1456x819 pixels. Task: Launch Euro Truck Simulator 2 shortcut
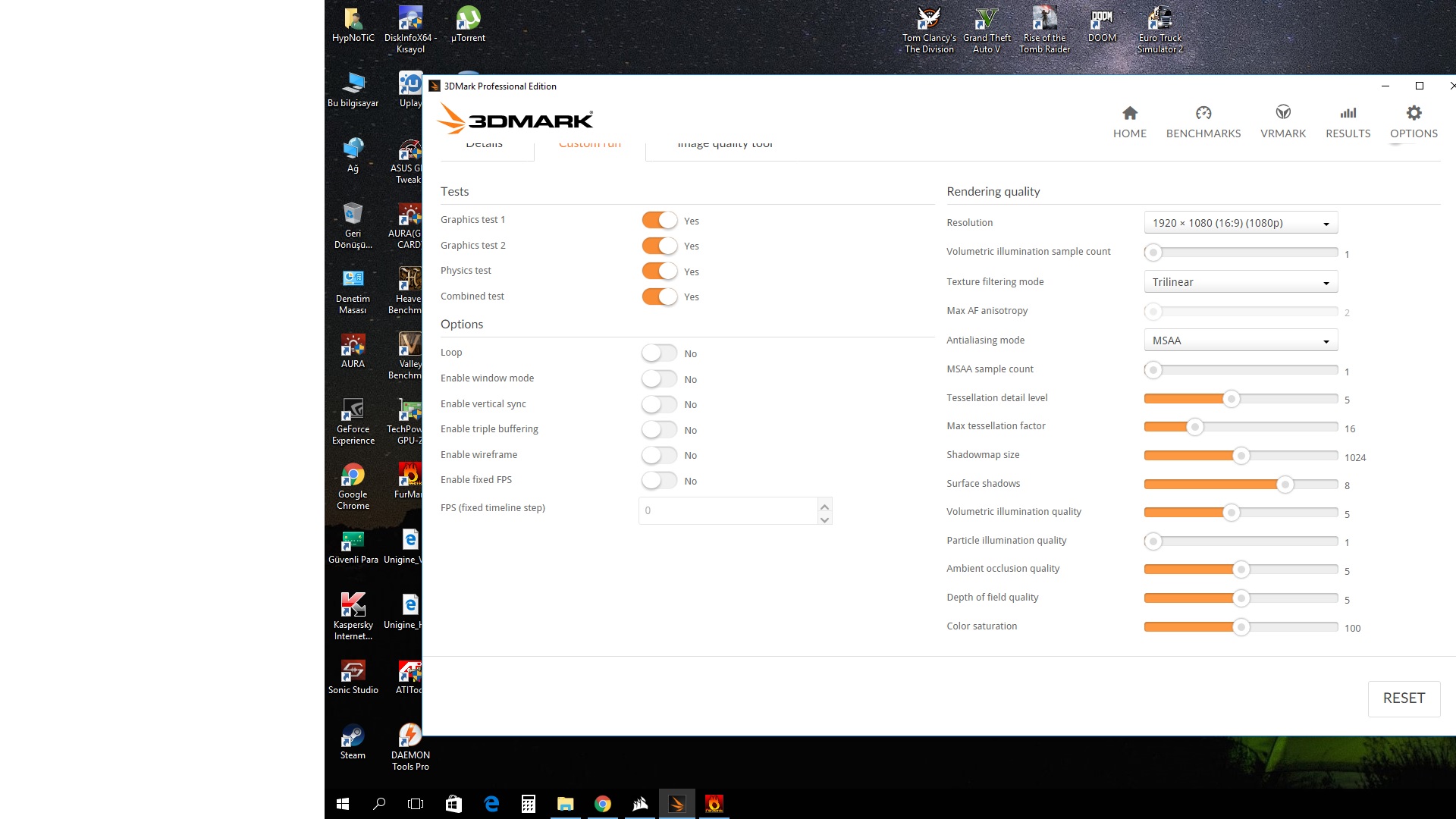click(x=1159, y=30)
